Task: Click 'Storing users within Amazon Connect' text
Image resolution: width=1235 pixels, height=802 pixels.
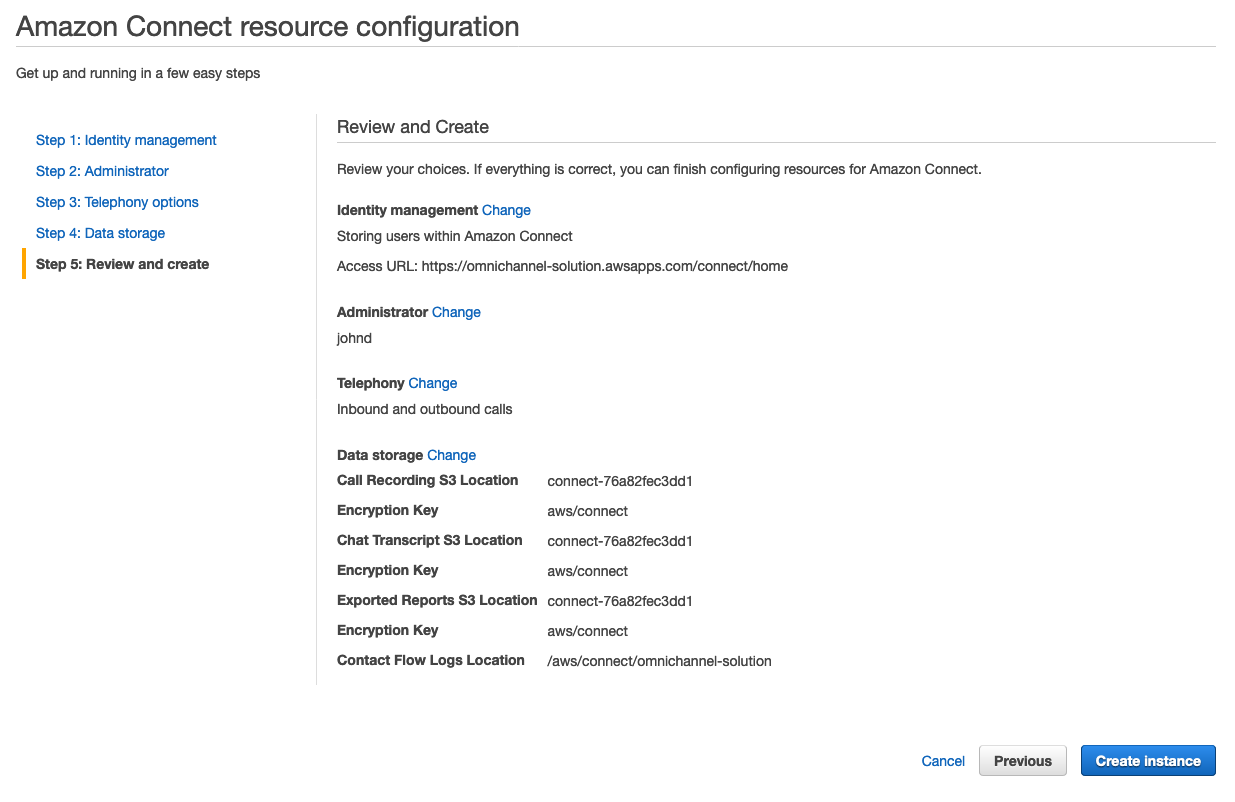Action: (x=455, y=236)
